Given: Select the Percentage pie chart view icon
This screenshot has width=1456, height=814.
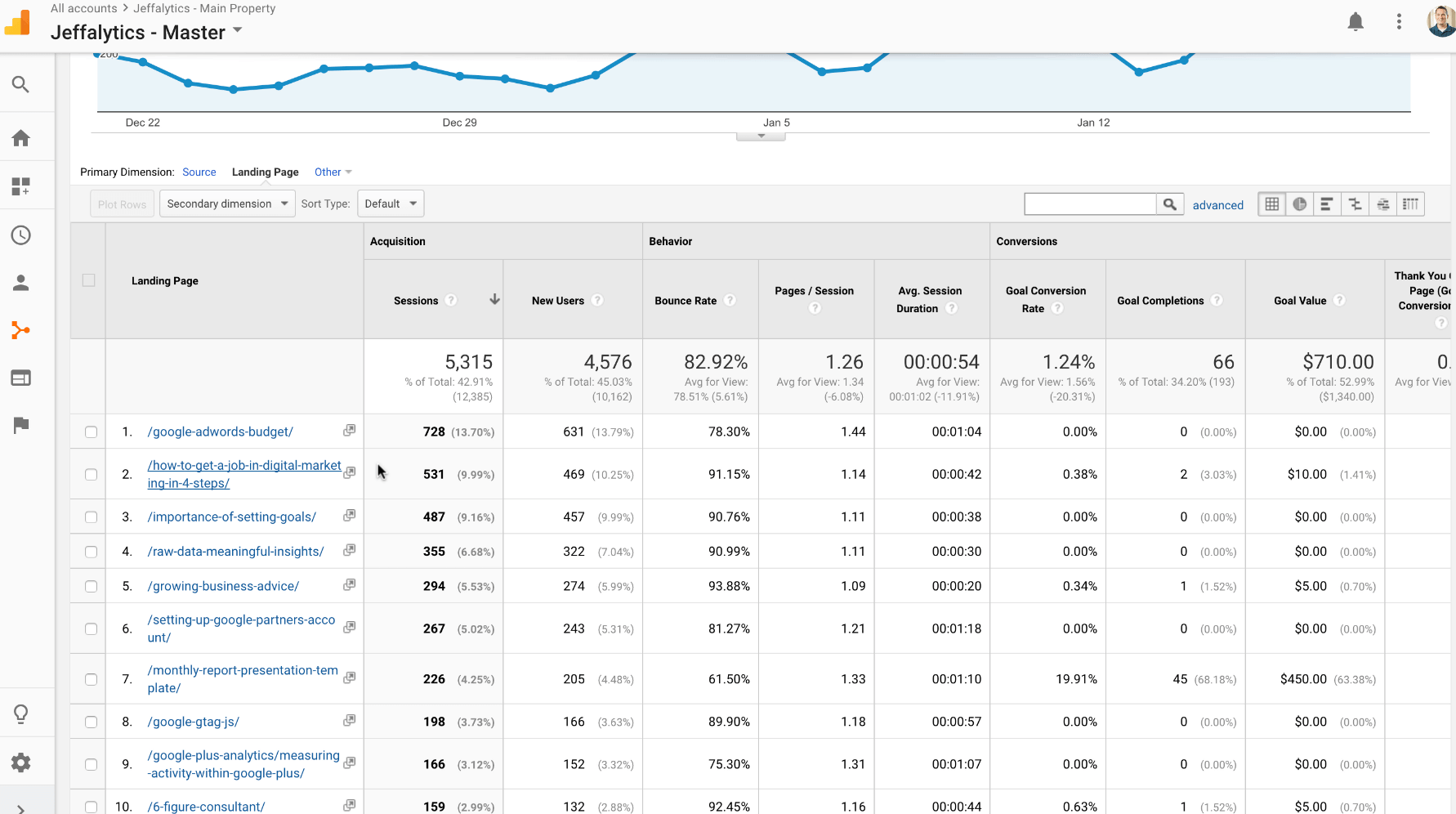Looking at the screenshot, I should point(1299,204).
